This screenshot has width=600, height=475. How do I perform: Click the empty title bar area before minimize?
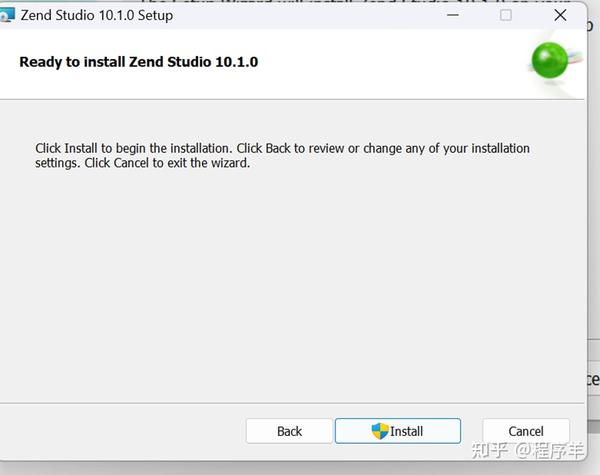[x=320, y=15]
